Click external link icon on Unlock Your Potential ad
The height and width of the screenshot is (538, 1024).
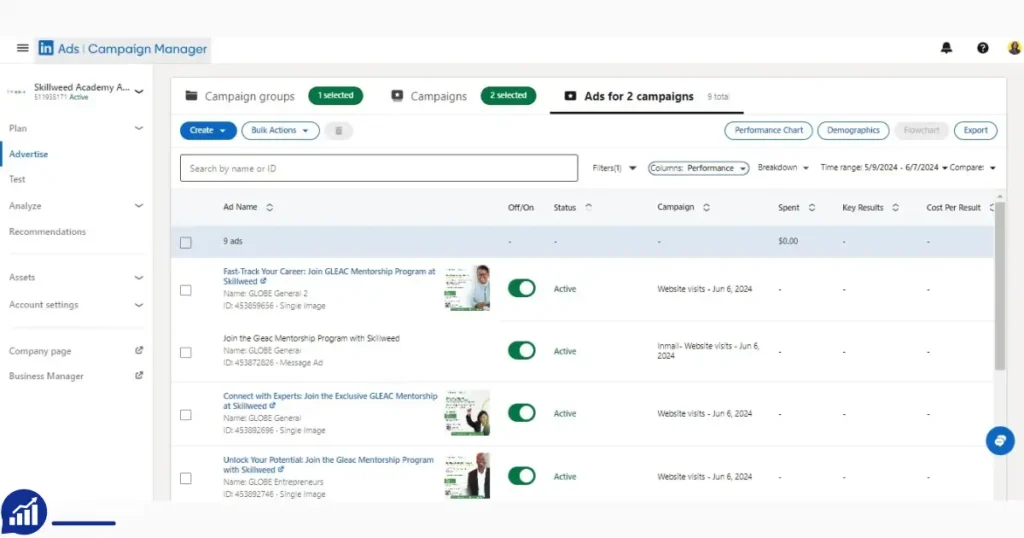coord(281,469)
